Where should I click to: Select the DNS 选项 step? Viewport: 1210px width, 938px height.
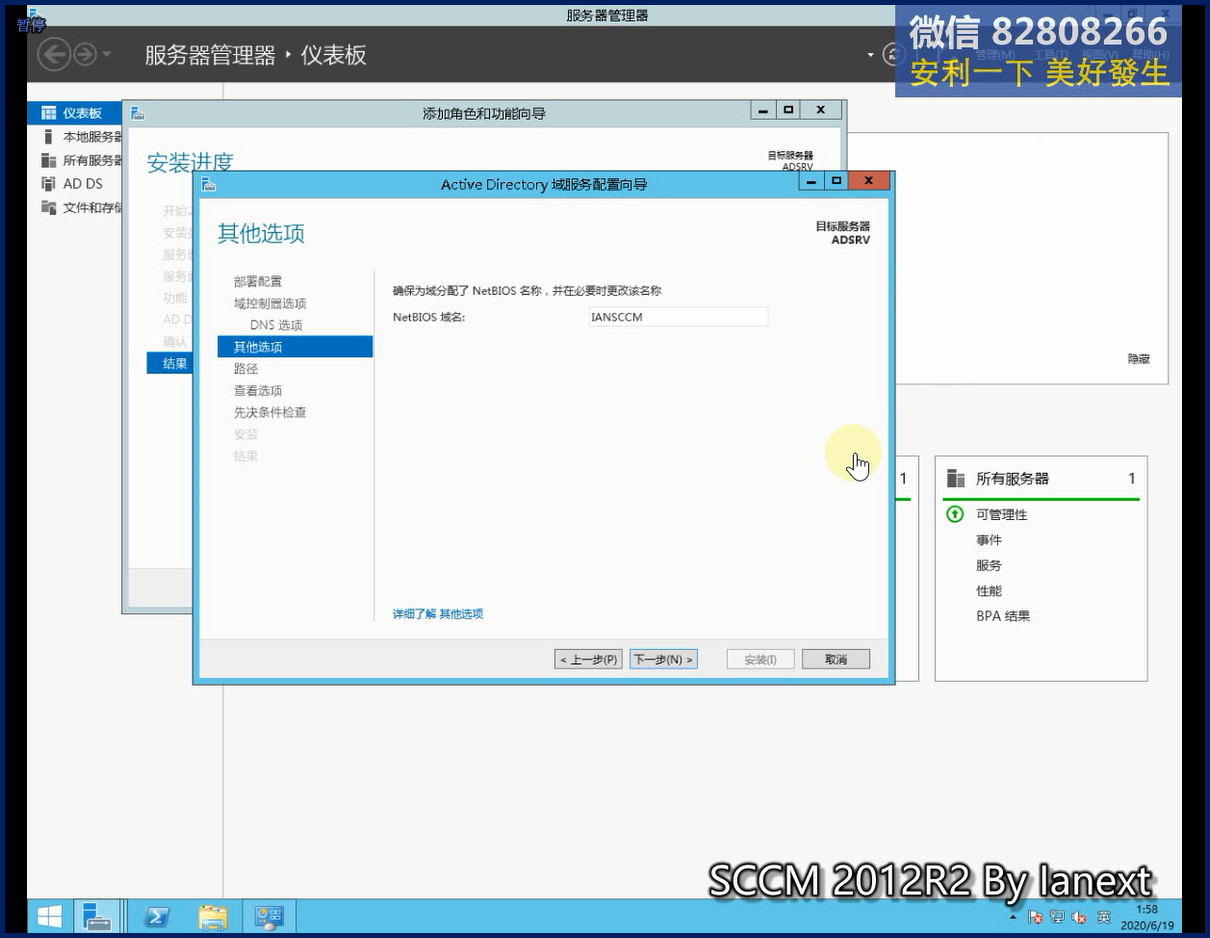click(276, 325)
